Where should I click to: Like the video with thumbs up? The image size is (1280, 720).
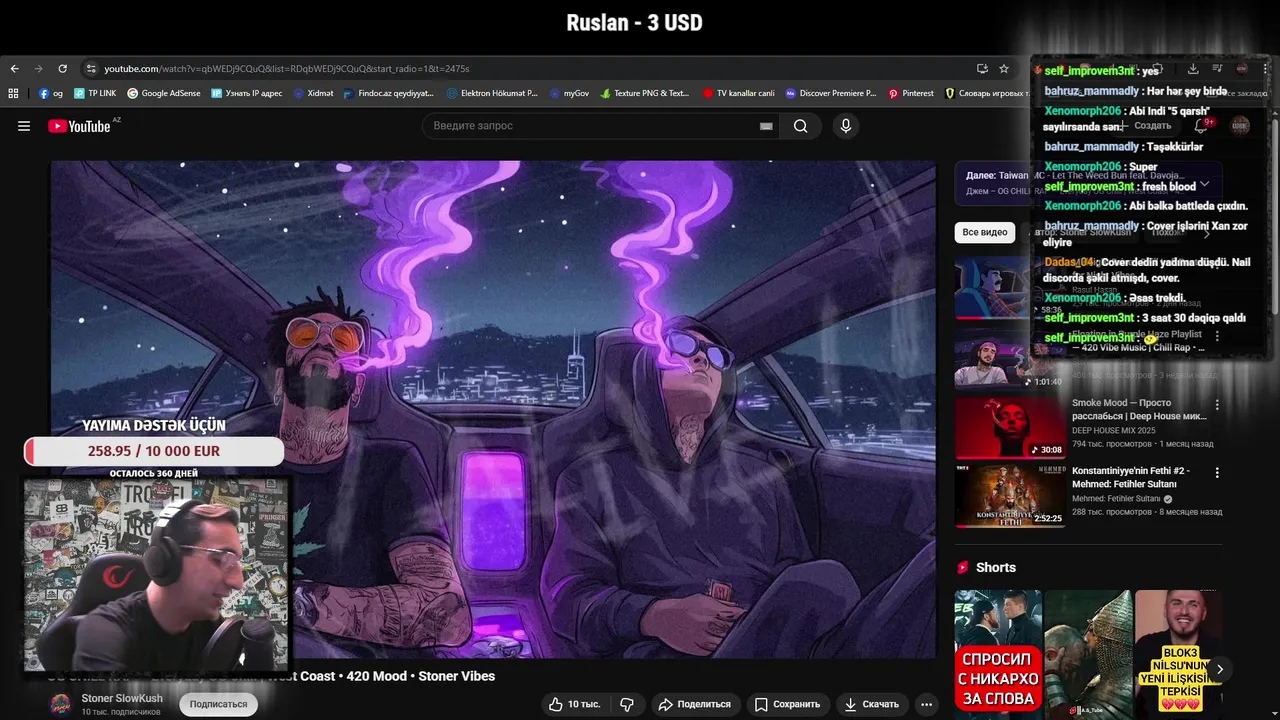(x=575, y=704)
